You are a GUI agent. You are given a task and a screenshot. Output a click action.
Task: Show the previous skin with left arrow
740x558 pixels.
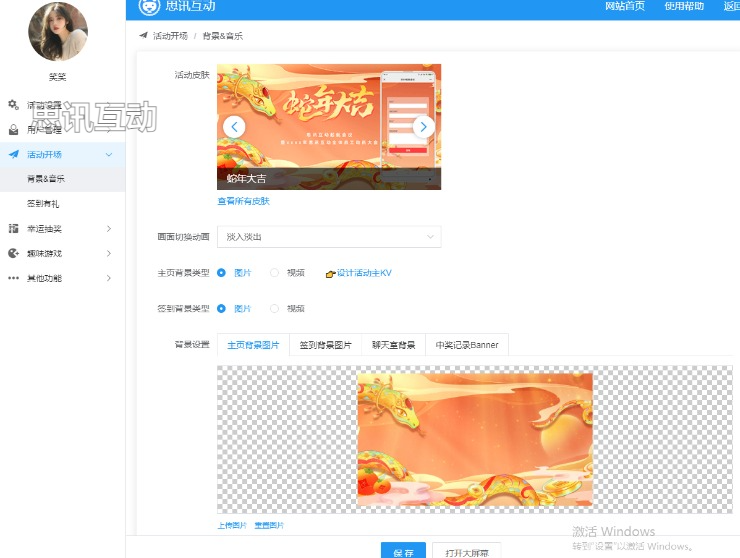click(234, 127)
